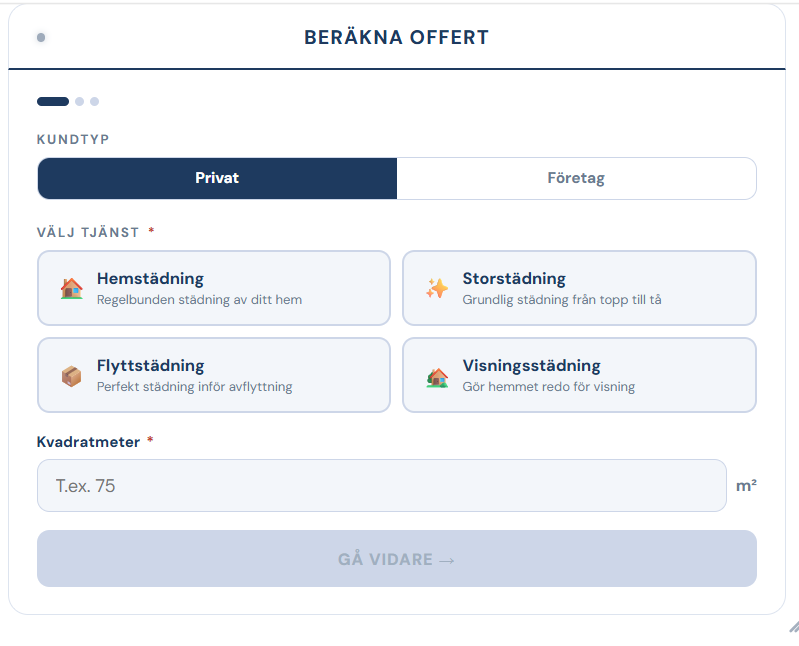Click the grey dot beside the header
The image size is (799, 646).
click(41, 37)
